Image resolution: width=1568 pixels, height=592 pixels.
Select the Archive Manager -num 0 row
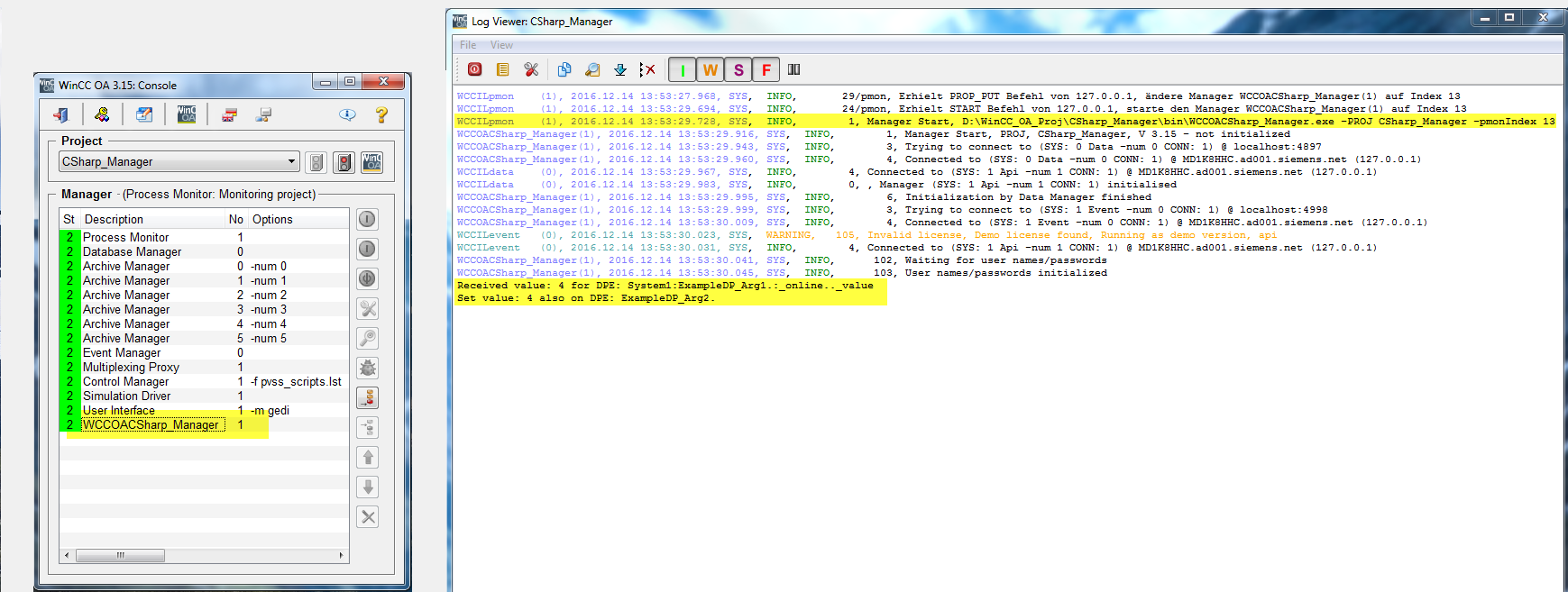[205, 266]
